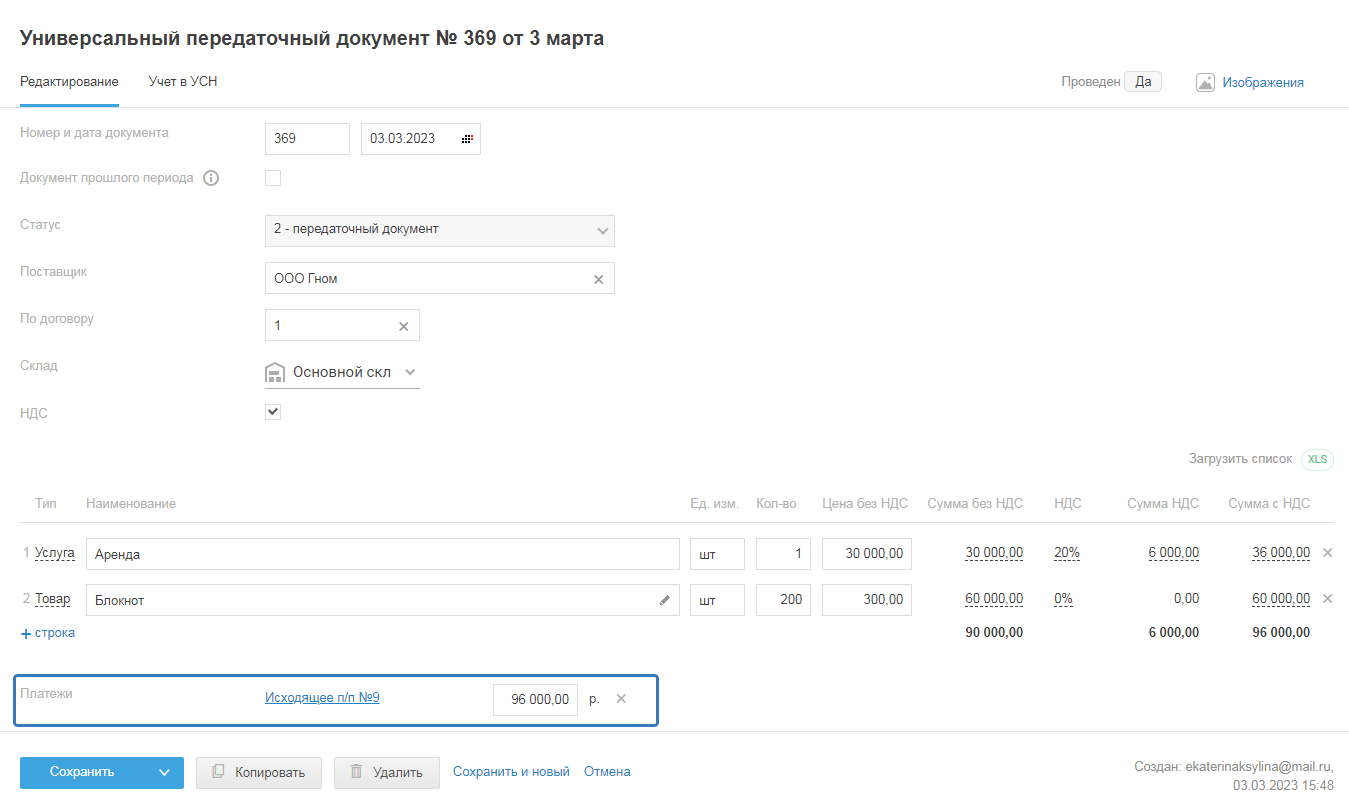The height and width of the screenshot is (809, 1349).
Task: Click the Копировать button
Action: click(x=259, y=772)
